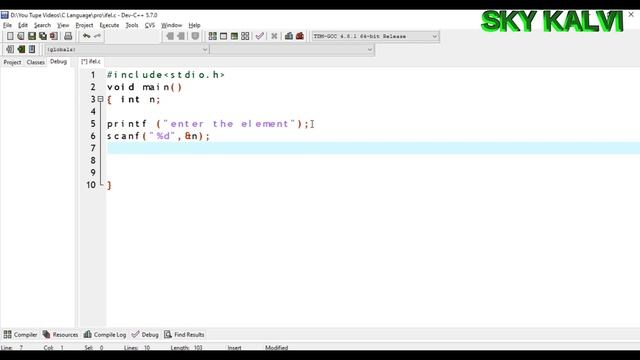Open Profile Analysis chart icon

[289, 36]
